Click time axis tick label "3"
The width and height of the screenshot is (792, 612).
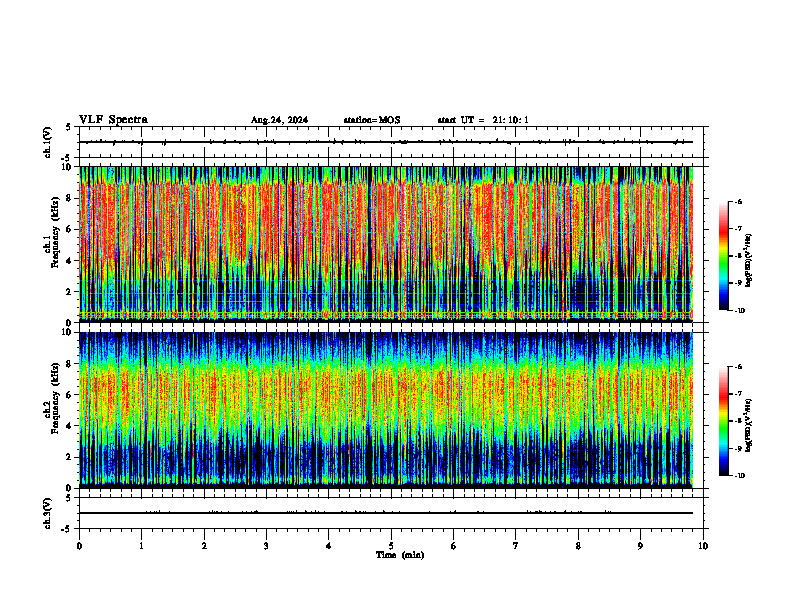[266, 546]
